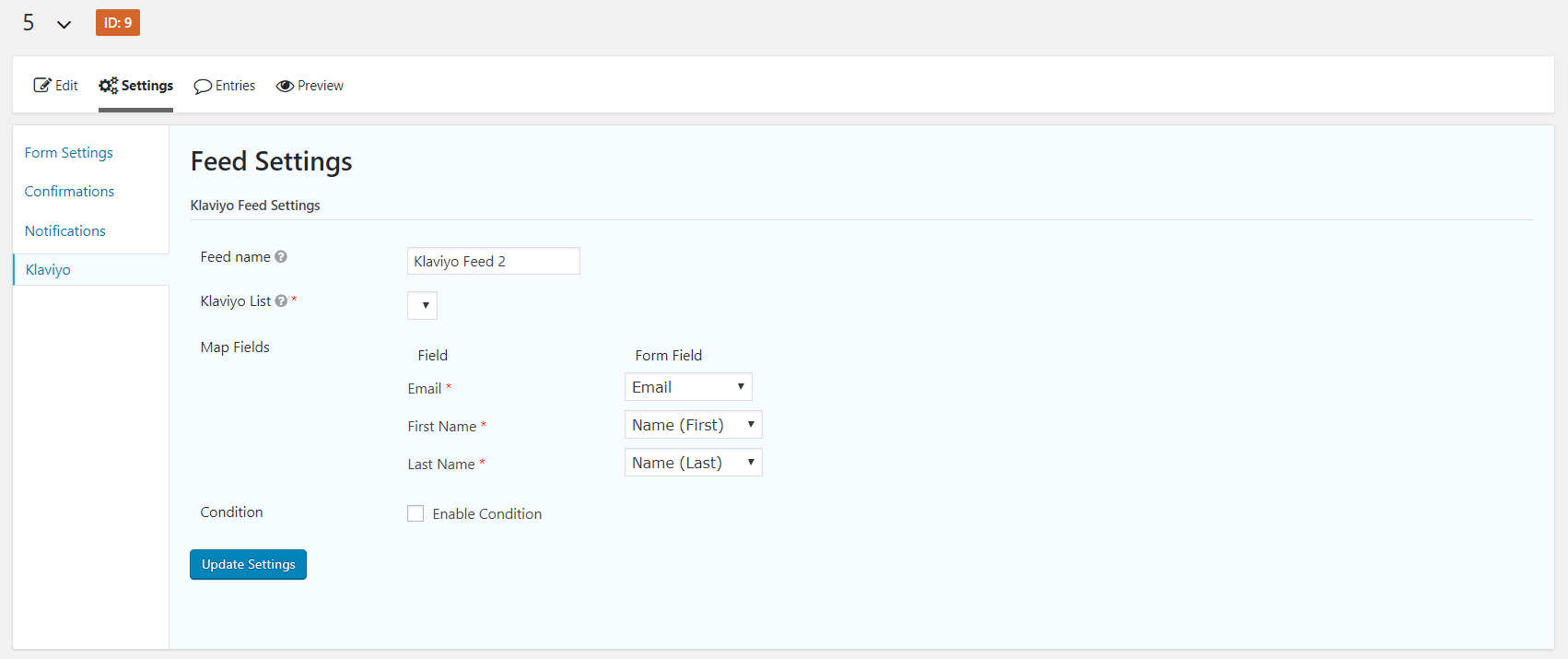Switch to the Settings tab
Screen dimensions: 1568x659
click(x=136, y=86)
